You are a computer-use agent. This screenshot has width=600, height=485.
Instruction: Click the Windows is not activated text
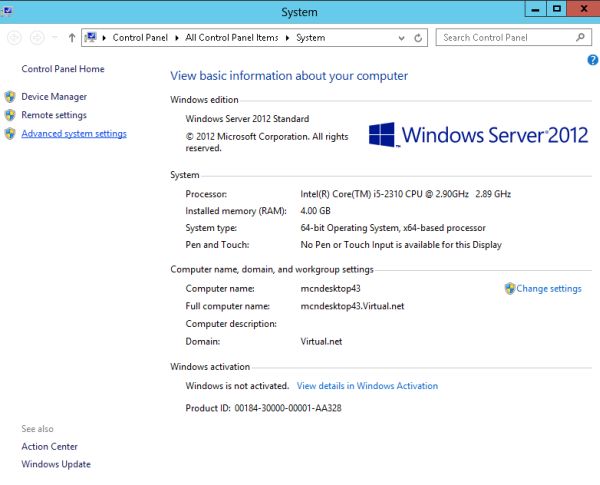point(237,386)
